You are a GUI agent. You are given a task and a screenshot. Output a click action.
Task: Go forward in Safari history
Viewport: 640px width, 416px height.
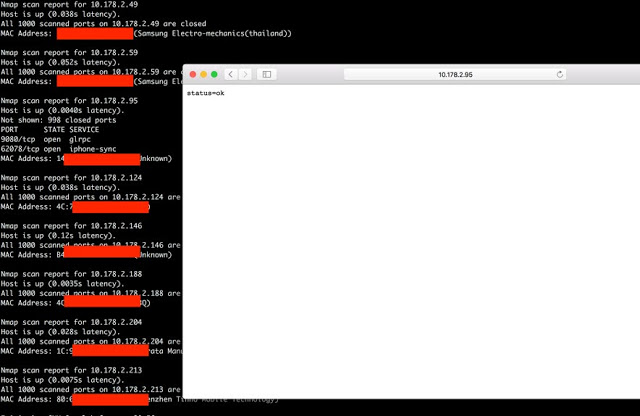point(245,75)
